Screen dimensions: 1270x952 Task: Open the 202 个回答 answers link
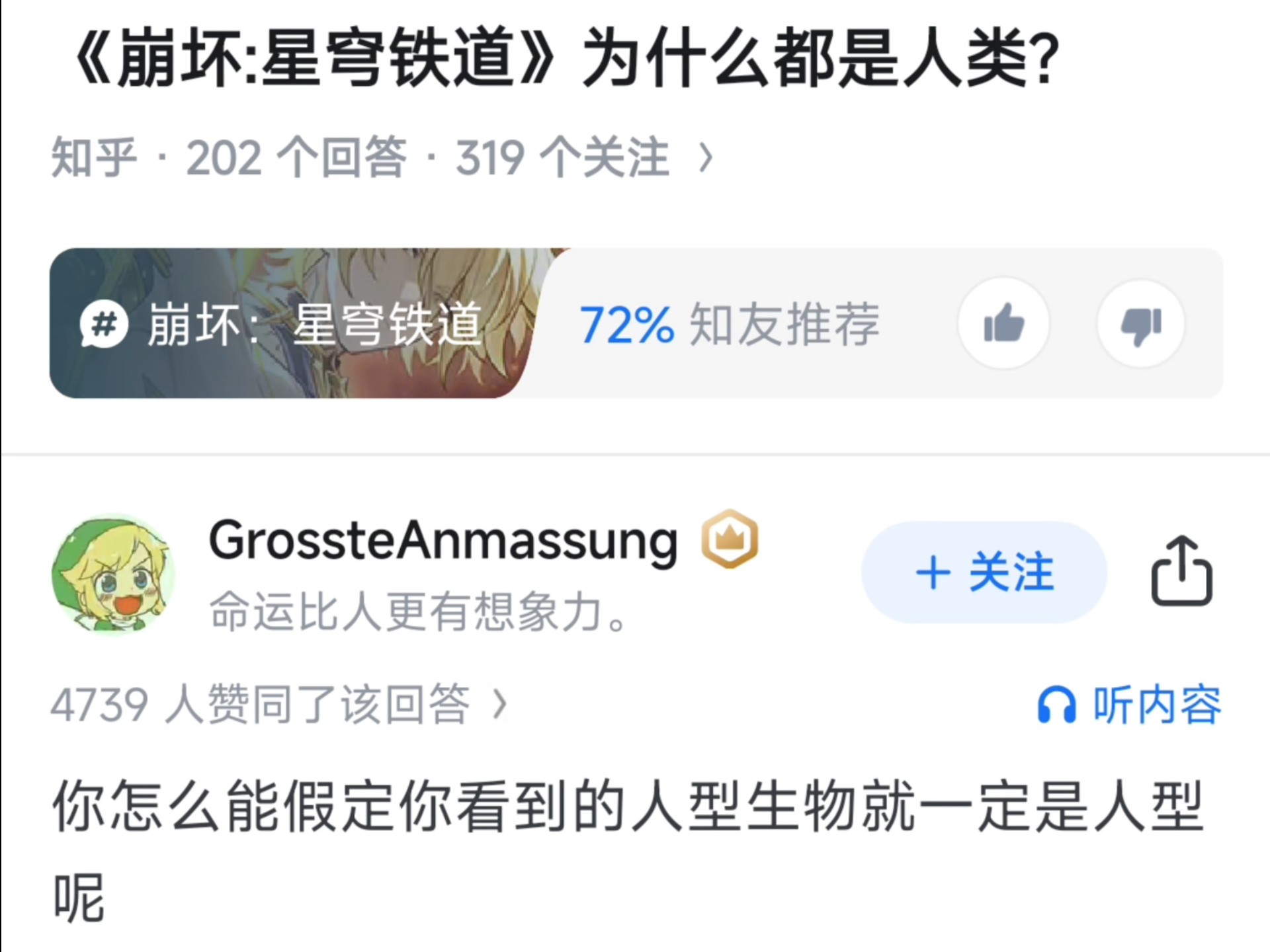296,158
